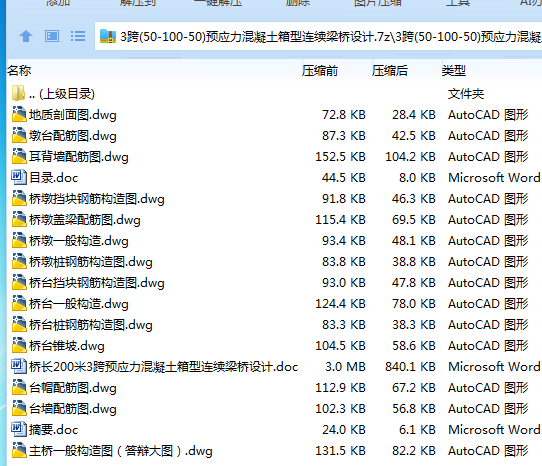Click the icon of 桥台桩钢筋构造图.dwg
This screenshot has width=542, height=466.
pyautogui.click(x=19, y=325)
